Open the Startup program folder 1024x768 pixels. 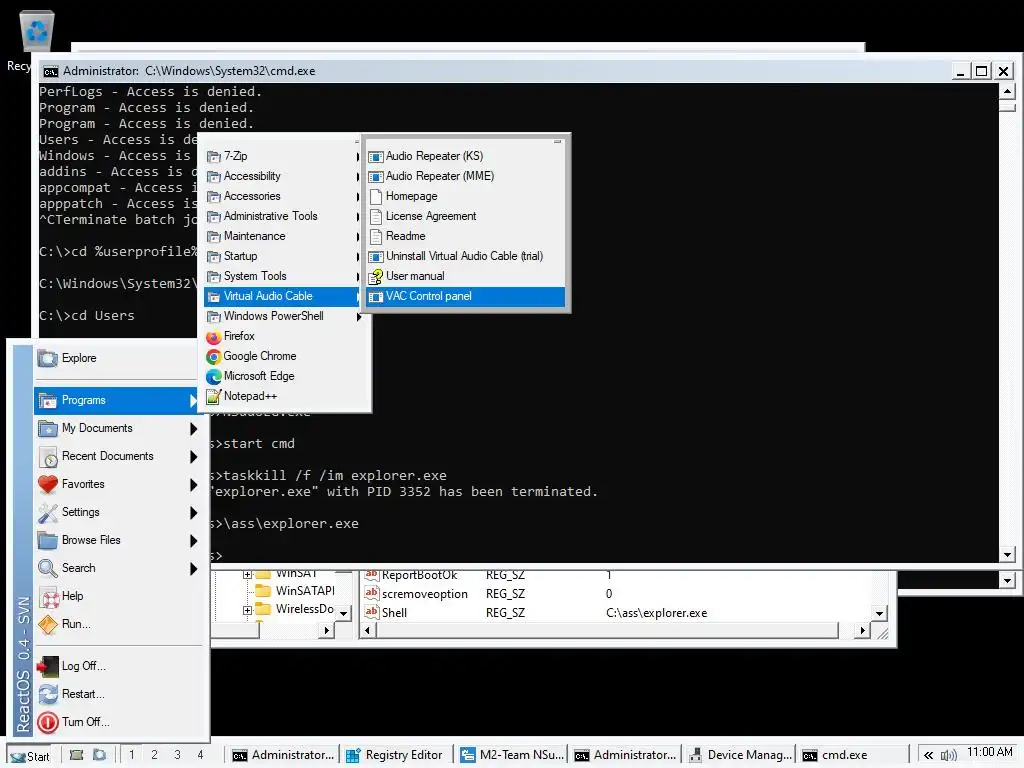coord(283,256)
